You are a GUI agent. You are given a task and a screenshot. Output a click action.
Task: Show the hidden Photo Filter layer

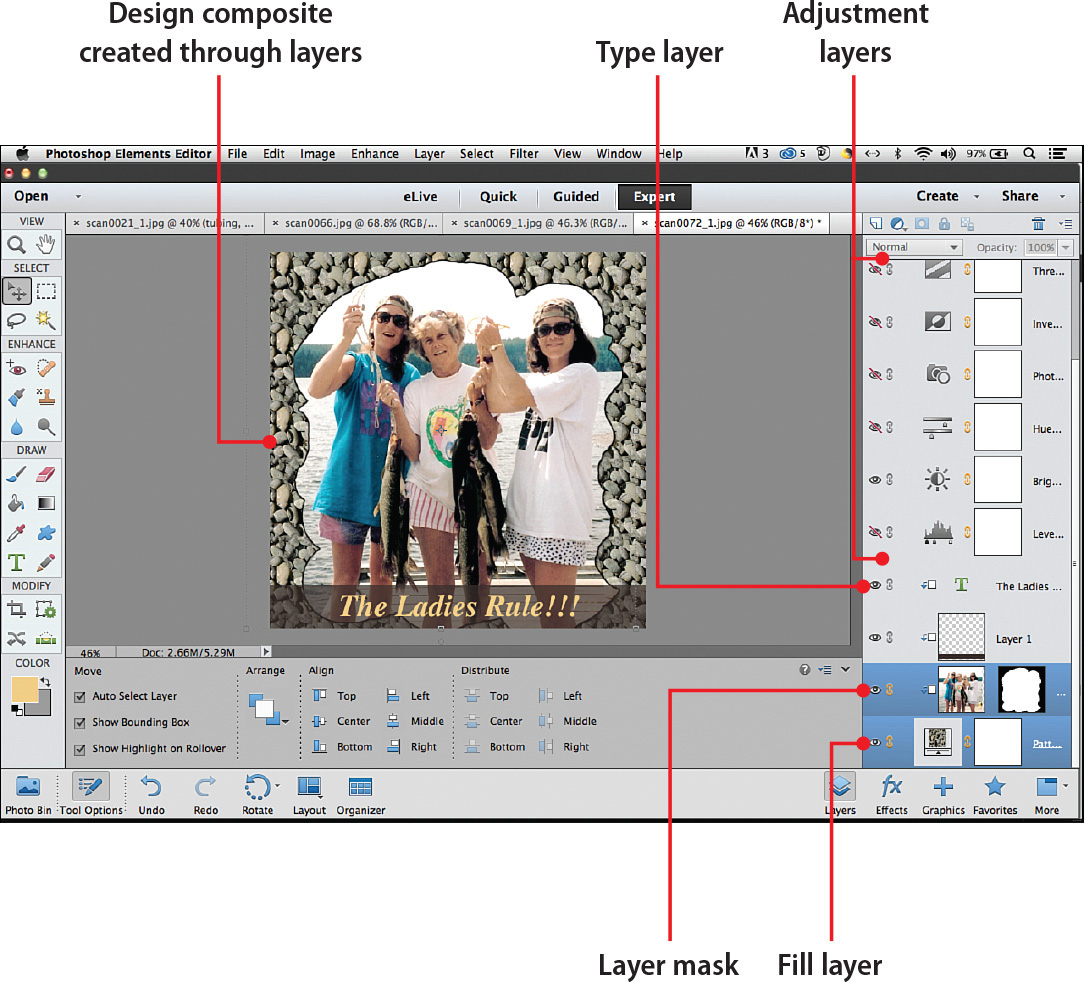point(875,374)
